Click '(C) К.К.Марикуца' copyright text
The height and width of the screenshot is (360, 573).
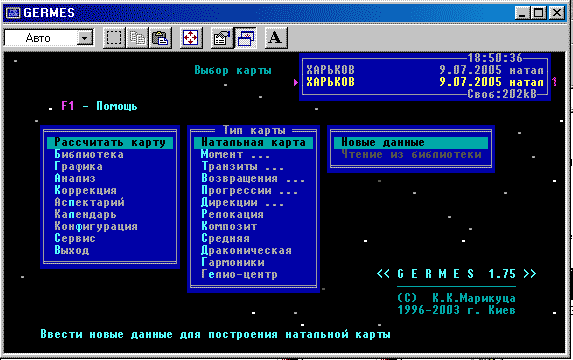(x=456, y=298)
